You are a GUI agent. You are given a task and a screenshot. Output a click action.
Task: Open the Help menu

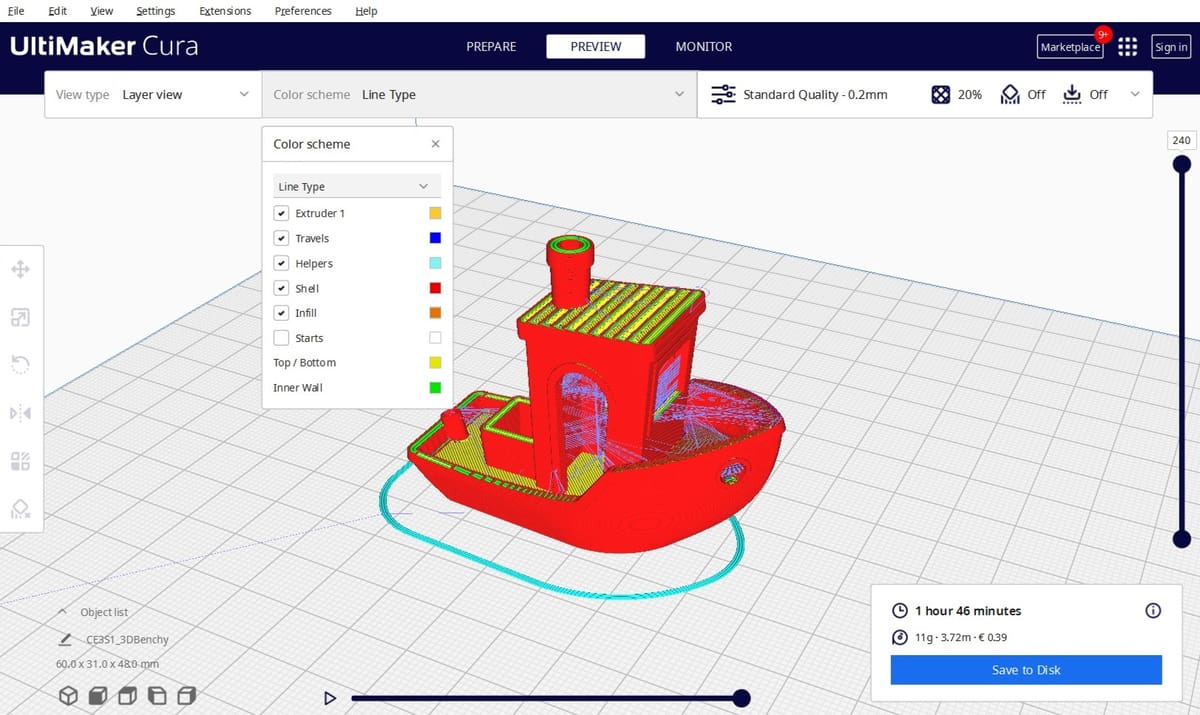pos(366,11)
